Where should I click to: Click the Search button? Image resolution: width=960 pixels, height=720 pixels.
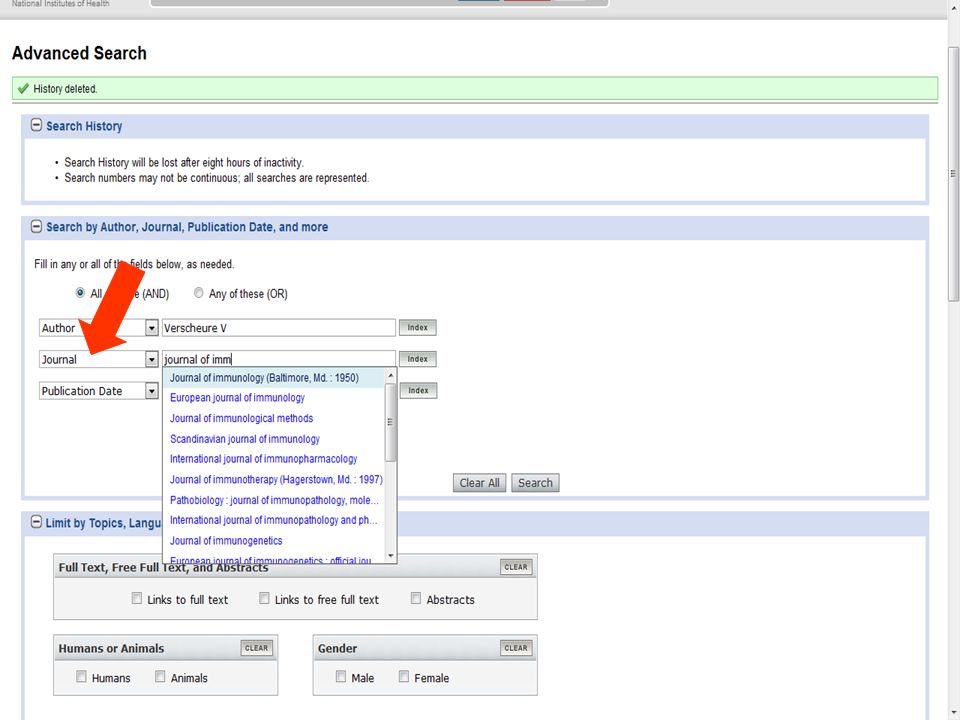[x=535, y=482]
